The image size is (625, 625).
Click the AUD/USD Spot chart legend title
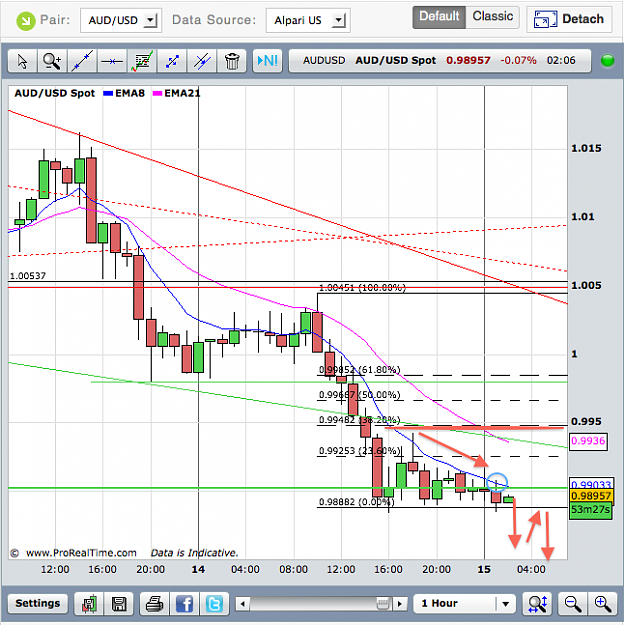coord(55,93)
